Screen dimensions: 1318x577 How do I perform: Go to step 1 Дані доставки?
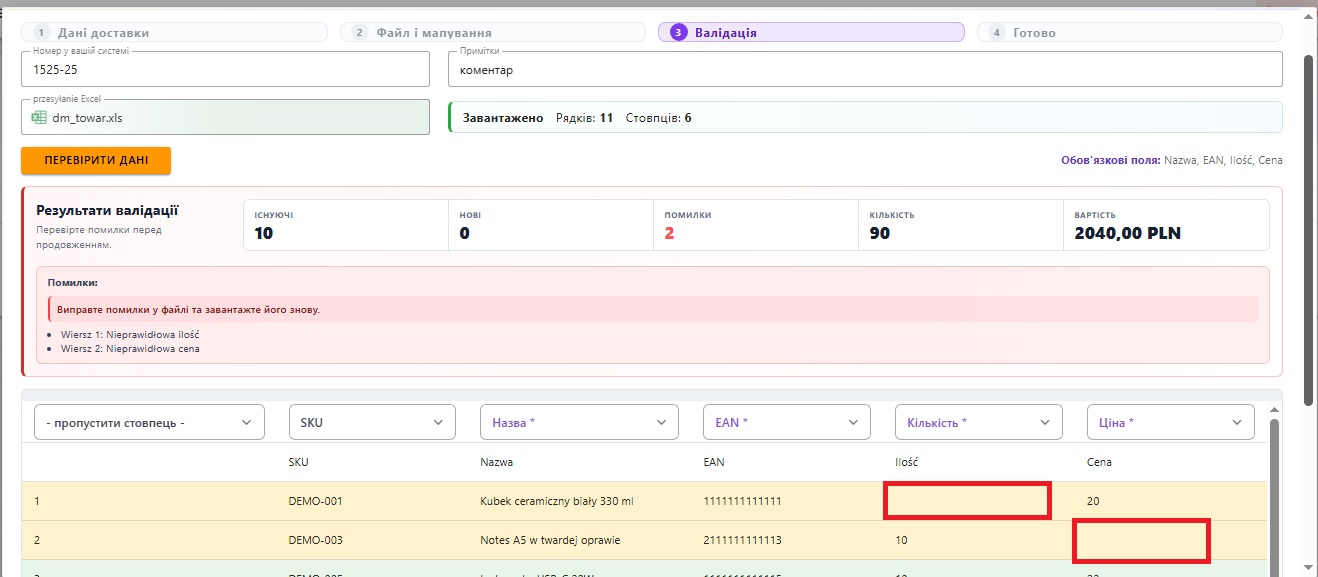tap(174, 32)
